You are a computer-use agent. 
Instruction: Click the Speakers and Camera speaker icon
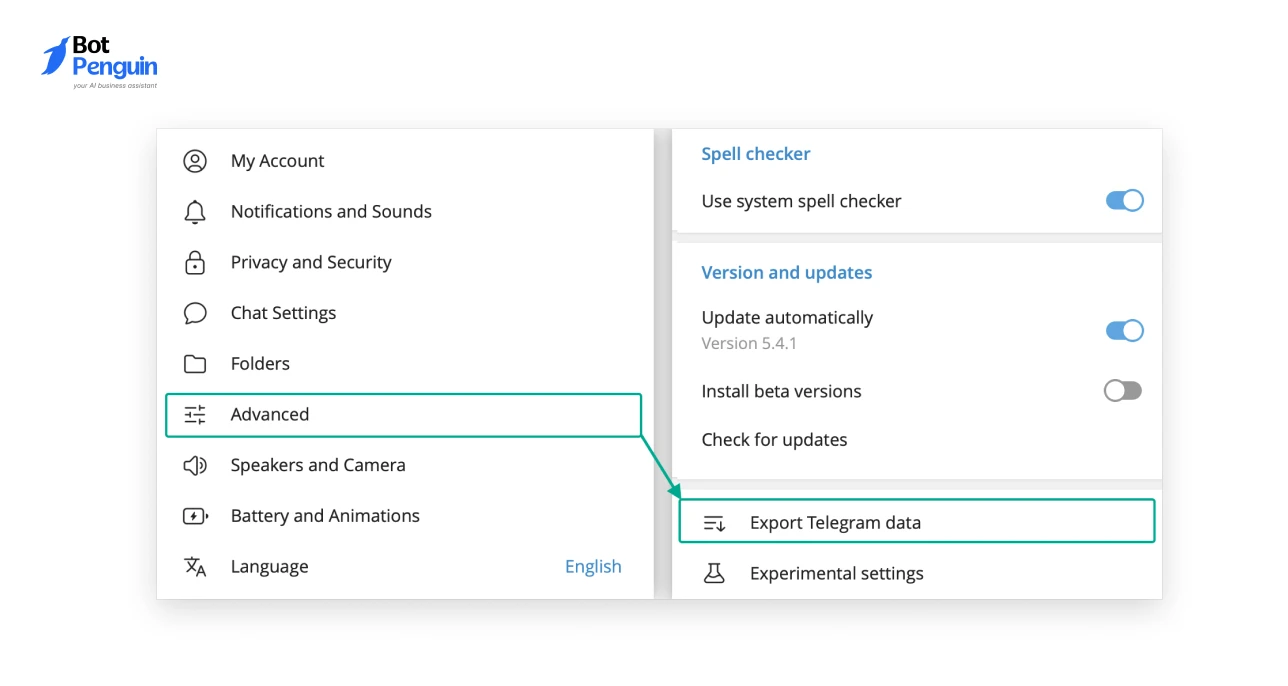tap(195, 465)
